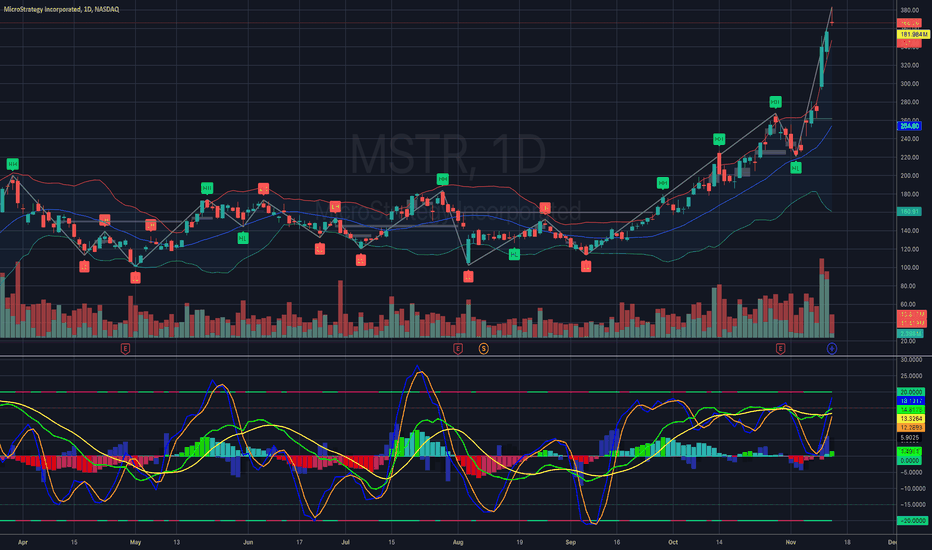Click the earnings E marker near August
The height and width of the screenshot is (550, 932).
[458, 348]
